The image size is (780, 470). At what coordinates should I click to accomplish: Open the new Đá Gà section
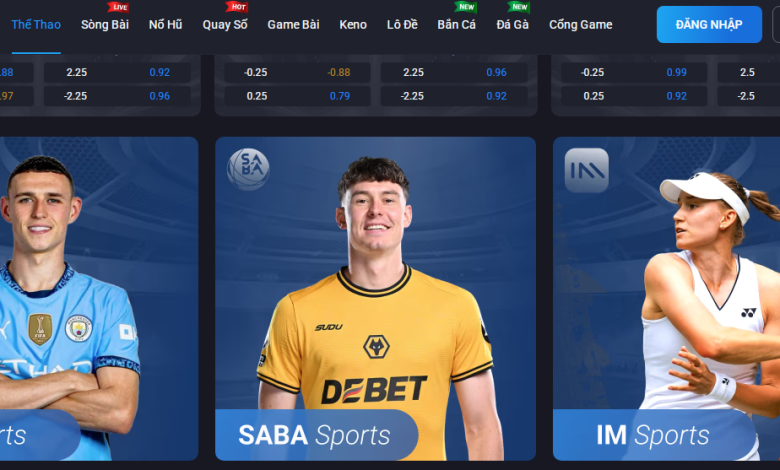512,24
